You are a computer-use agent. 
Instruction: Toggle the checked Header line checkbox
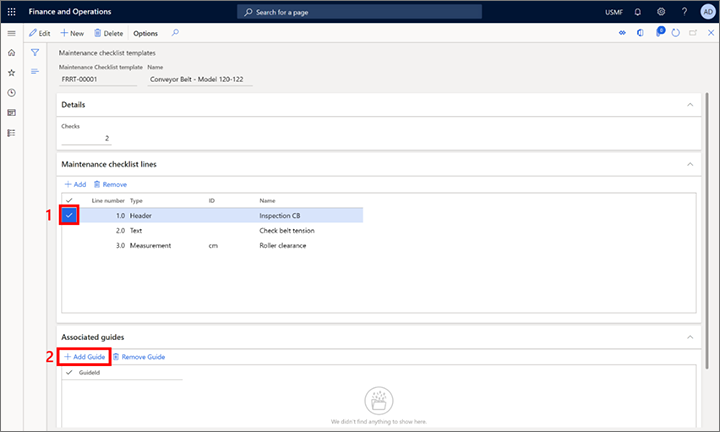68,214
